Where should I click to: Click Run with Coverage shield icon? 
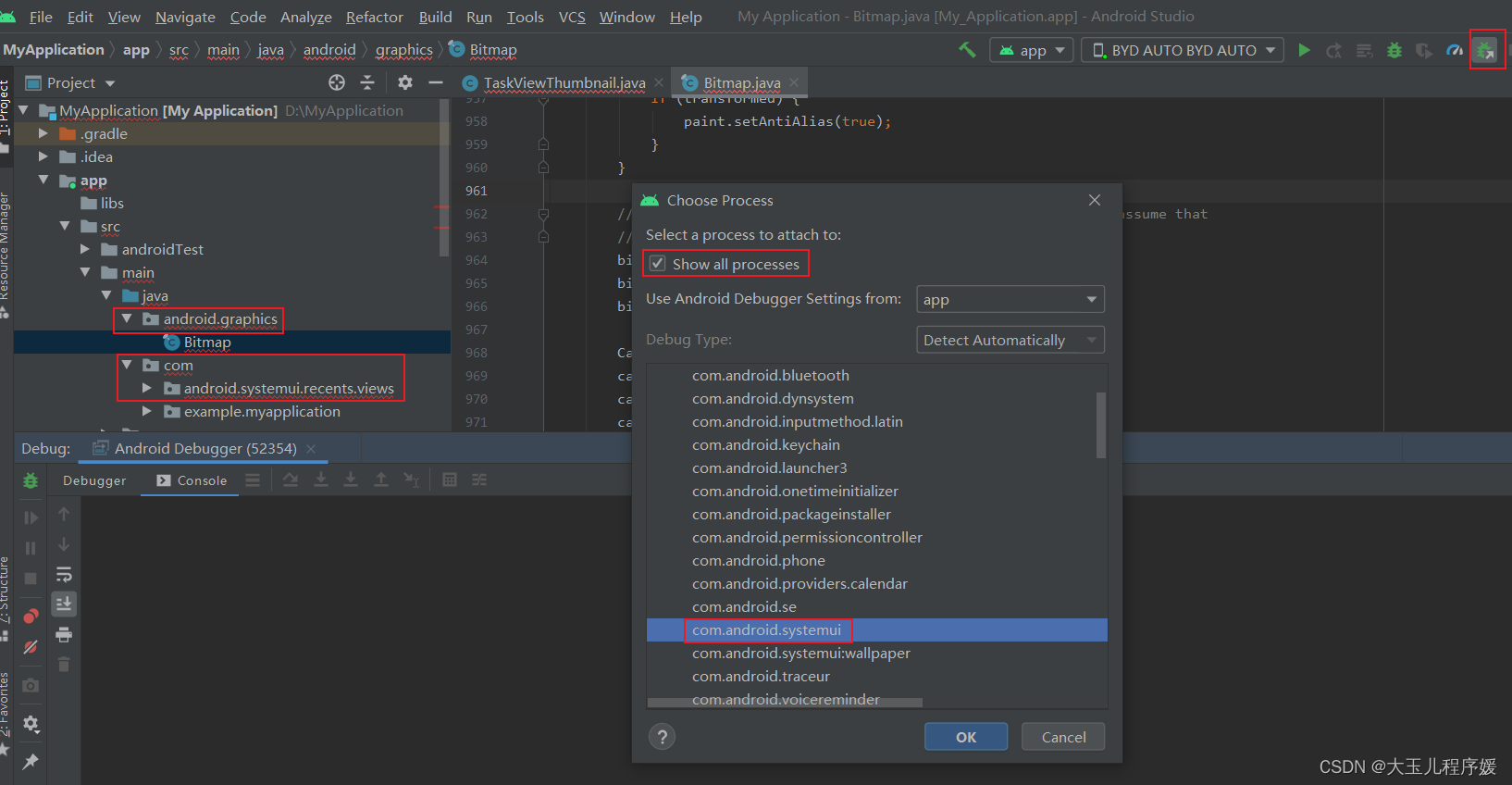click(1424, 50)
